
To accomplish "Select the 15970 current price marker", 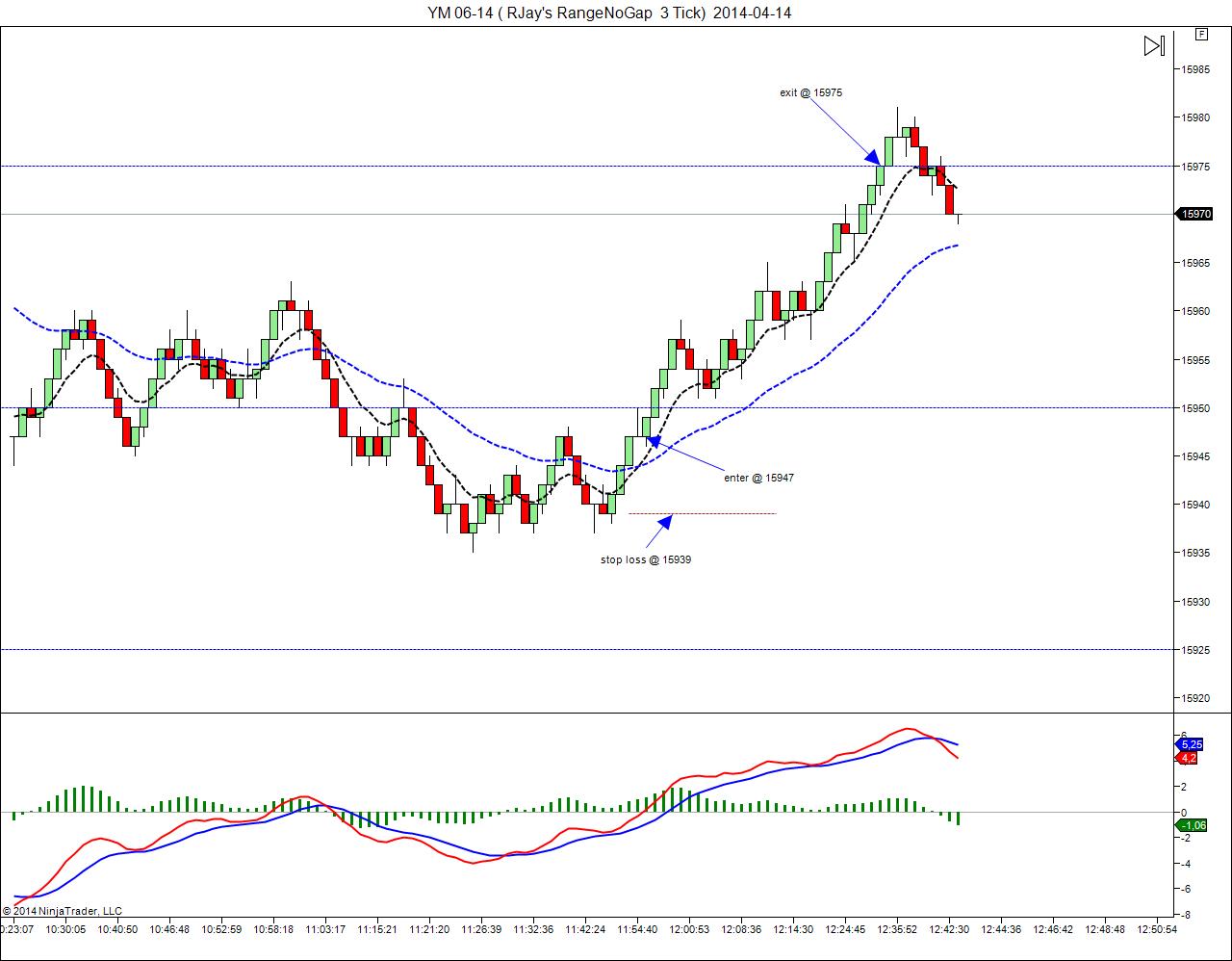I will (1194, 214).
